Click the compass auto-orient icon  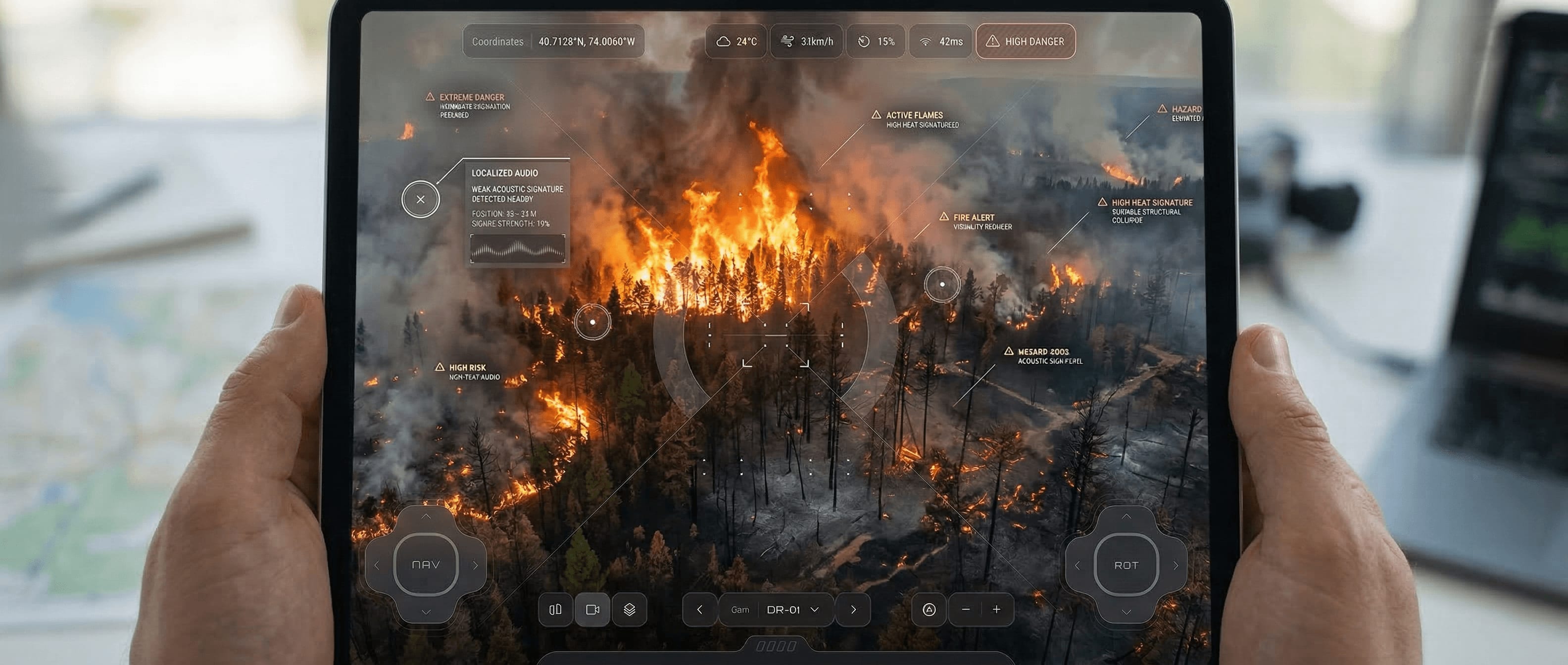(x=930, y=610)
